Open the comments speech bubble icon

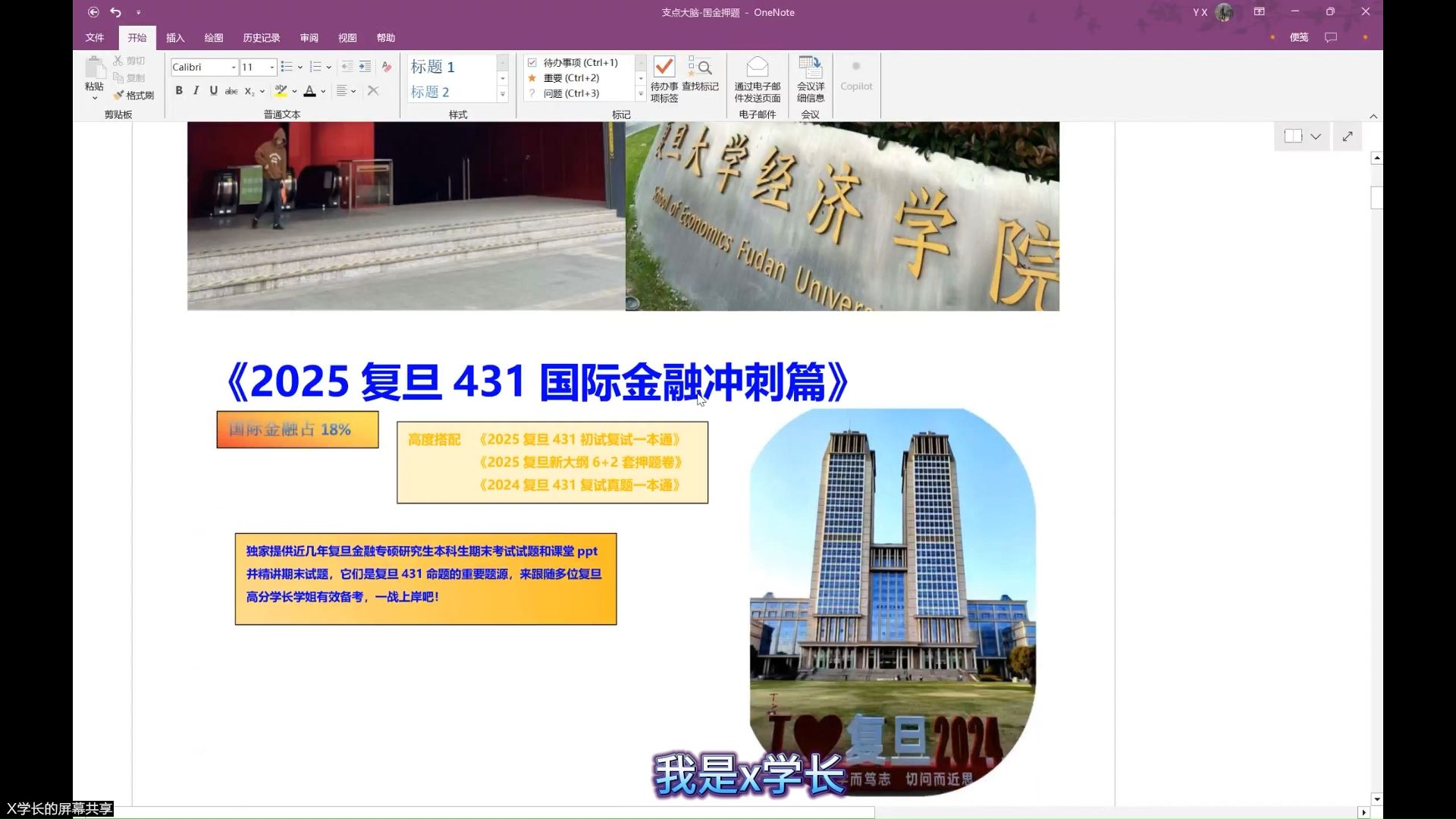tap(1331, 38)
